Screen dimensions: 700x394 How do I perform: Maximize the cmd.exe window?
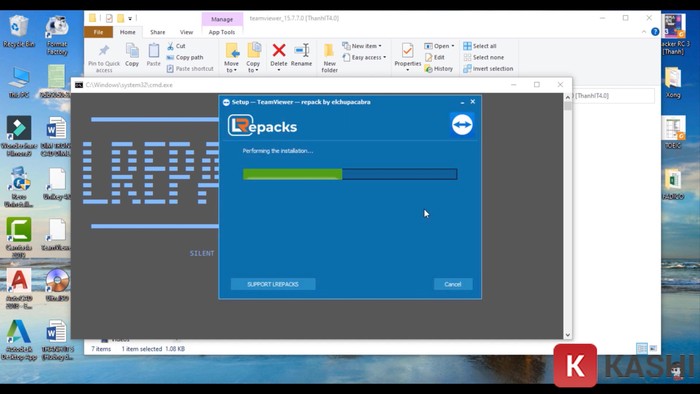coord(537,84)
